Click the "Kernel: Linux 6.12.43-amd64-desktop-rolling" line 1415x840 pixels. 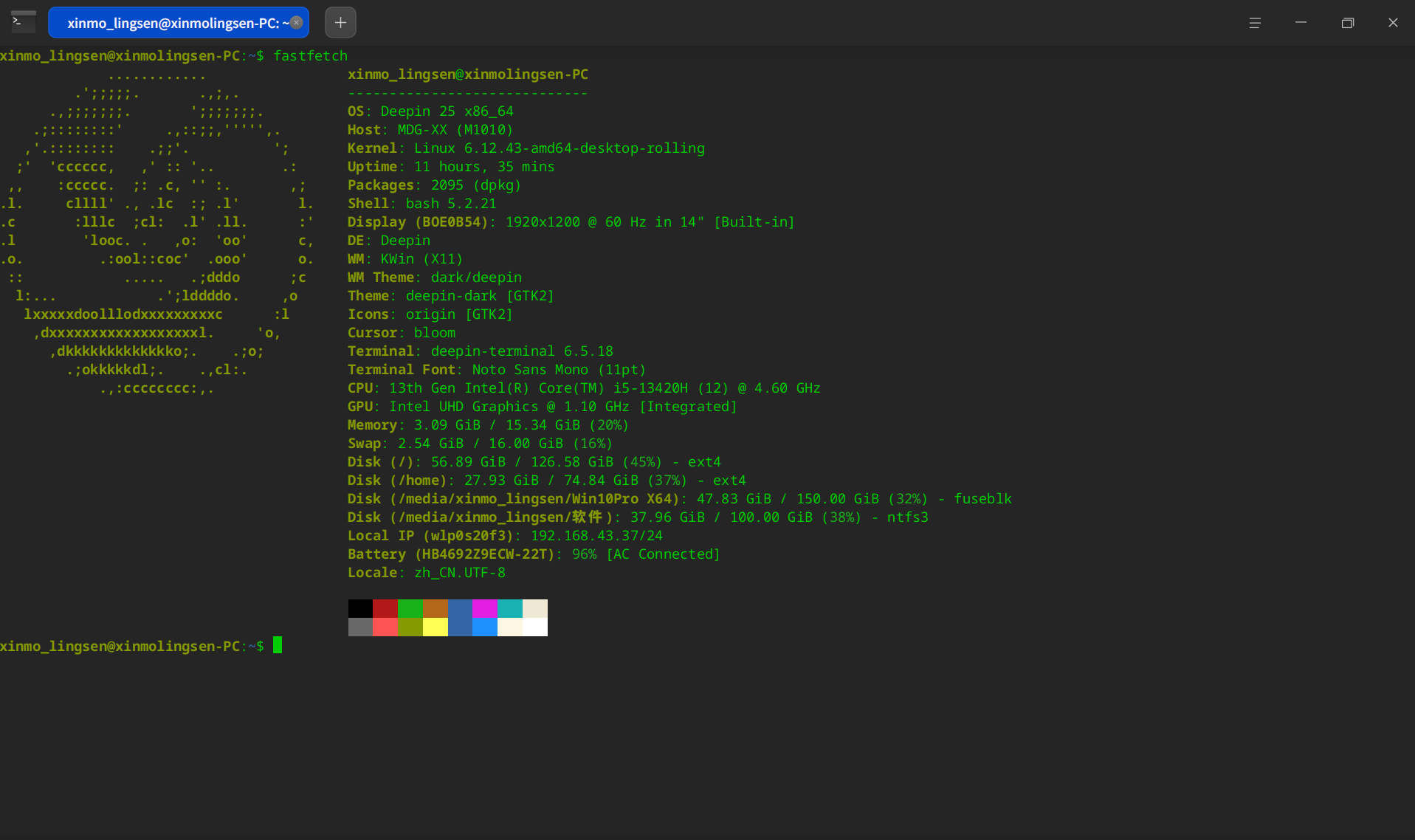[526, 148]
